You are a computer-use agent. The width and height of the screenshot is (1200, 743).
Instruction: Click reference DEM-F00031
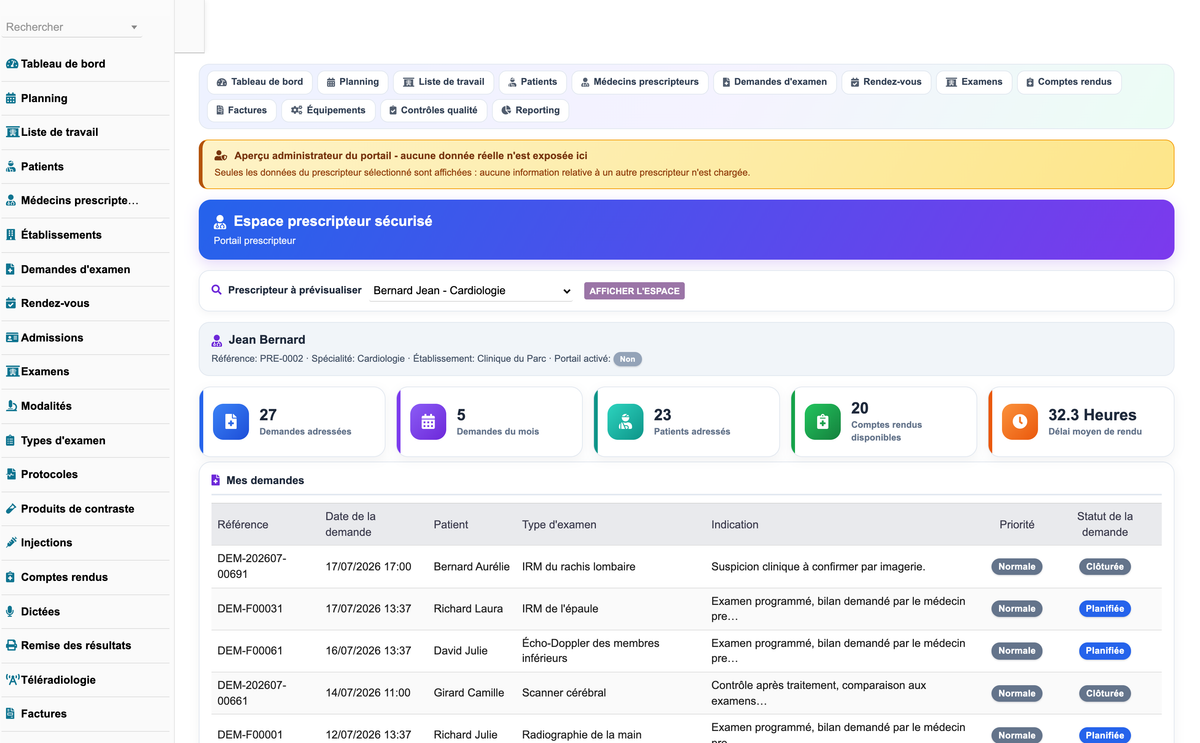click(250, 608)
